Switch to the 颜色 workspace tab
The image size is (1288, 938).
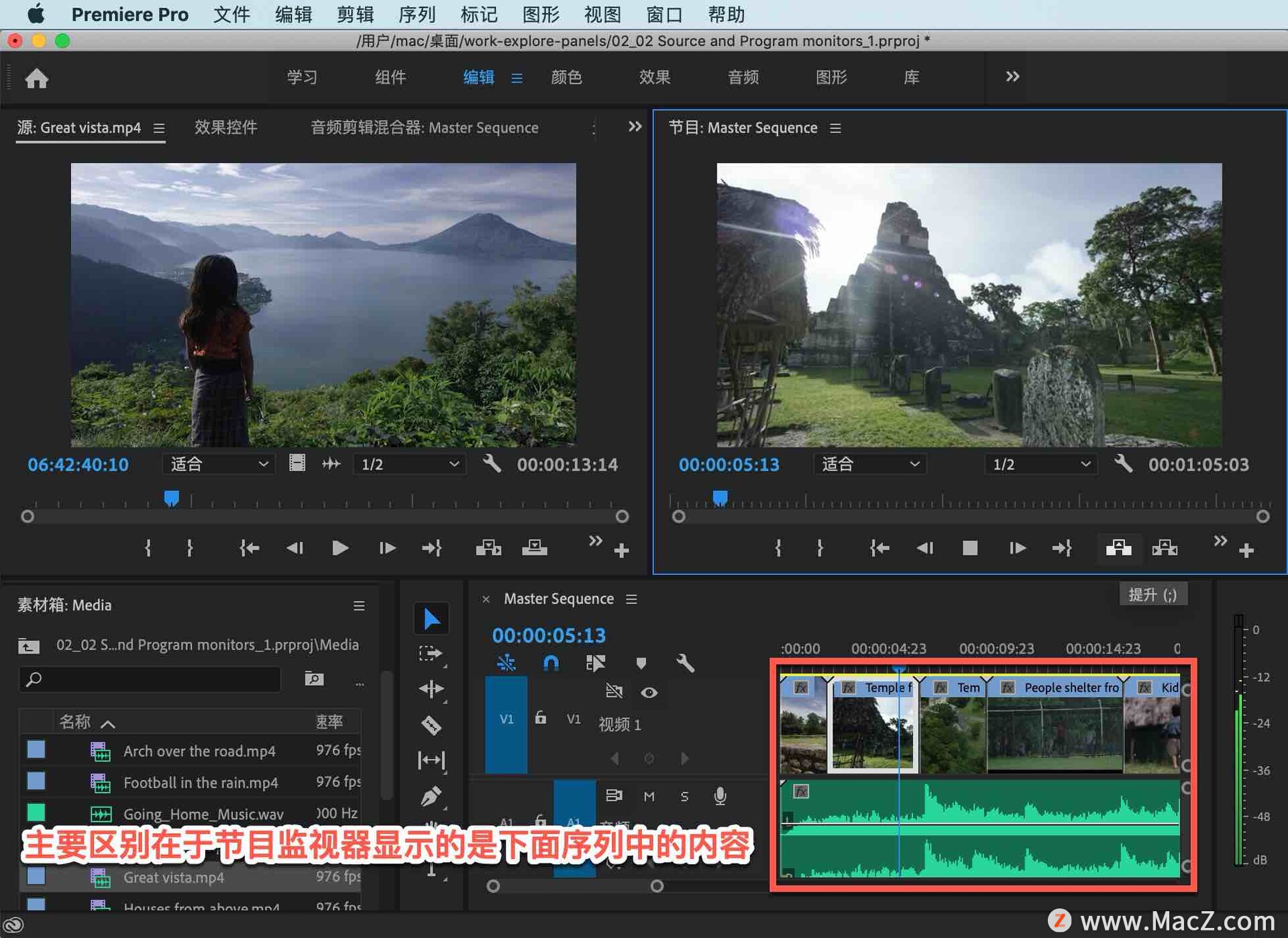(566, 77)
